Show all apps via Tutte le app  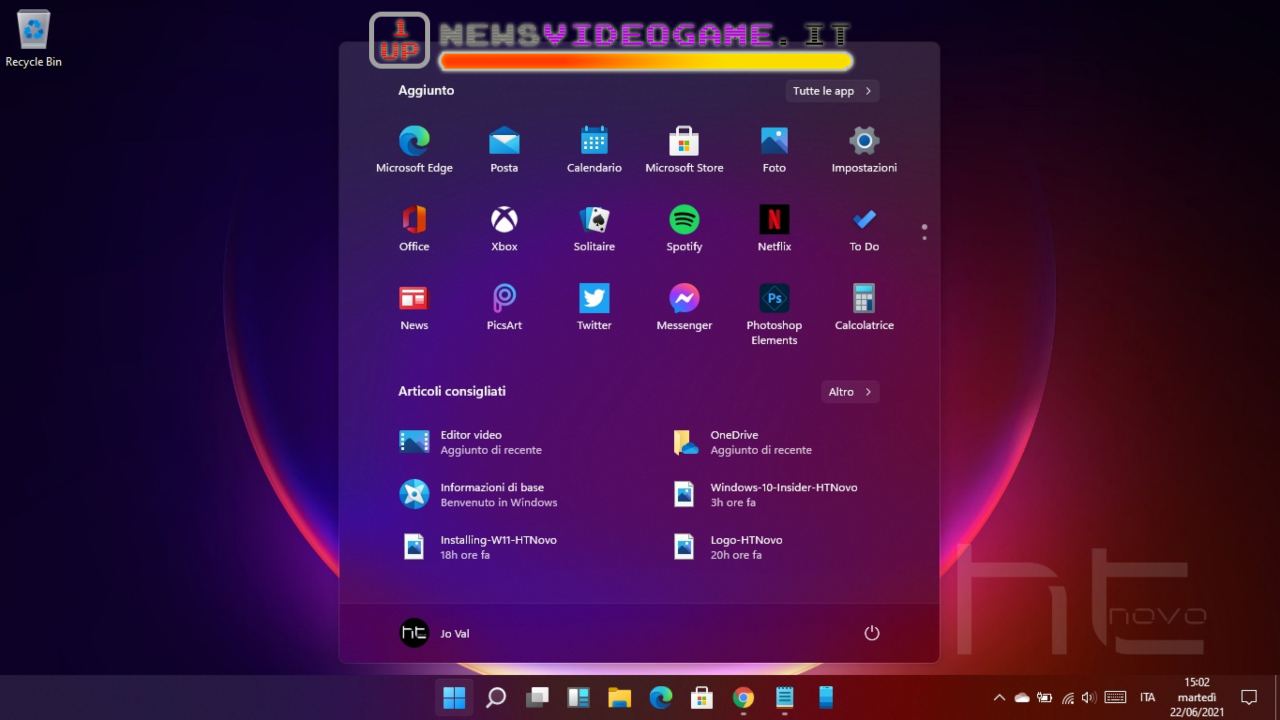tap(832, 91)
